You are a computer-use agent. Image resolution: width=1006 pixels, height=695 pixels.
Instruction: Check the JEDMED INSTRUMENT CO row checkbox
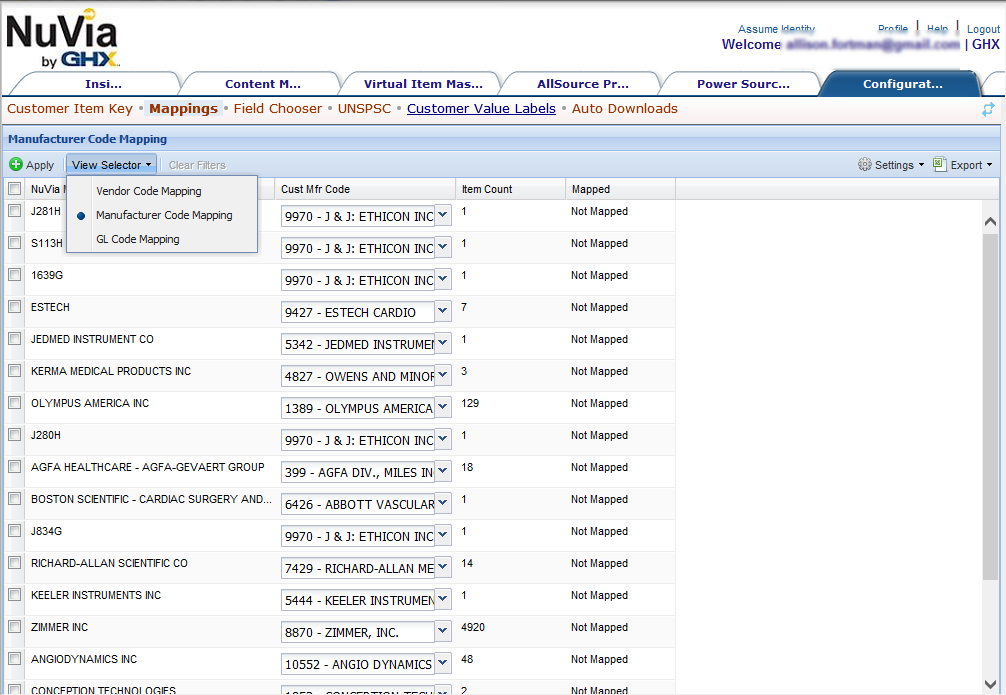point(14,339)
